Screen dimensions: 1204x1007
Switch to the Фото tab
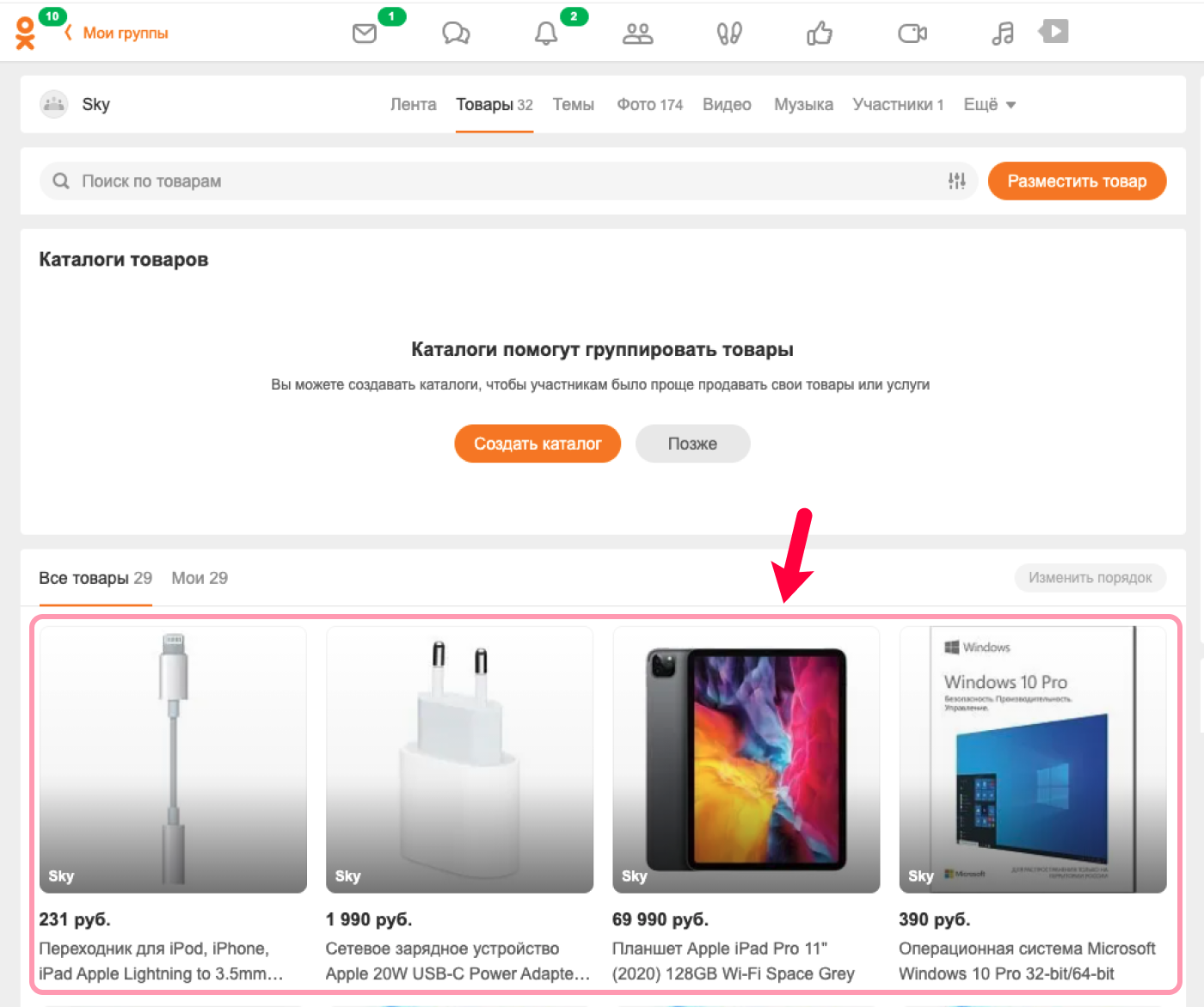(x=649, y=105)
